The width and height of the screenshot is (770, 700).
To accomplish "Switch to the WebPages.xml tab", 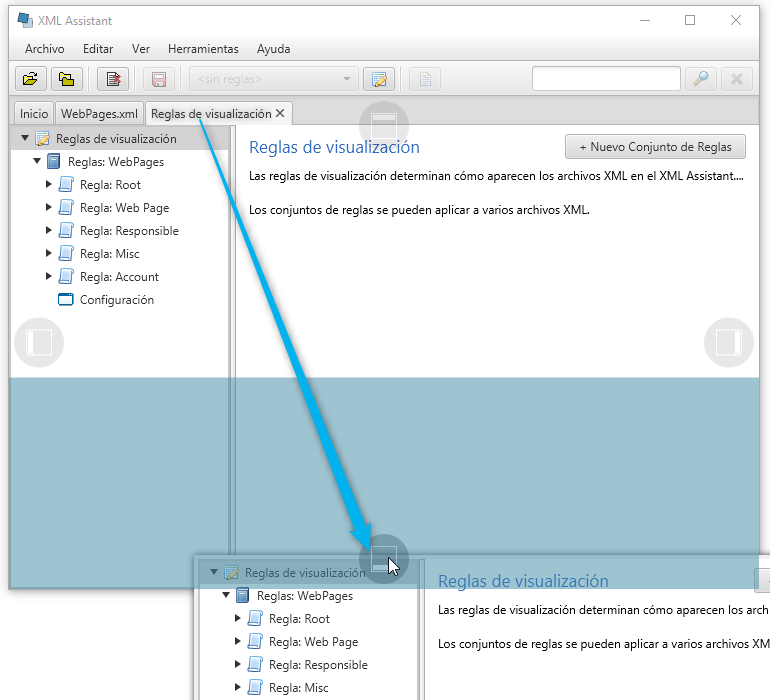I will click(98, 114).
